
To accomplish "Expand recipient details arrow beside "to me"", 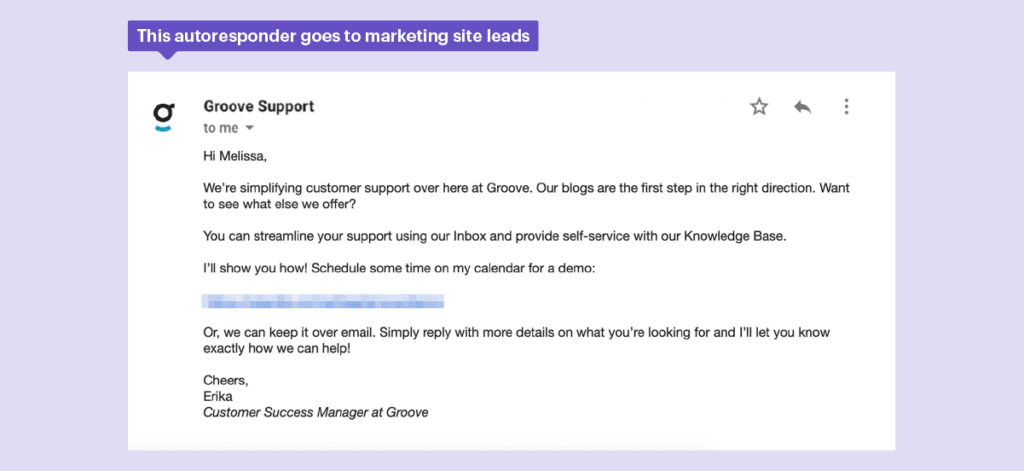I will [x=249, y=128].
